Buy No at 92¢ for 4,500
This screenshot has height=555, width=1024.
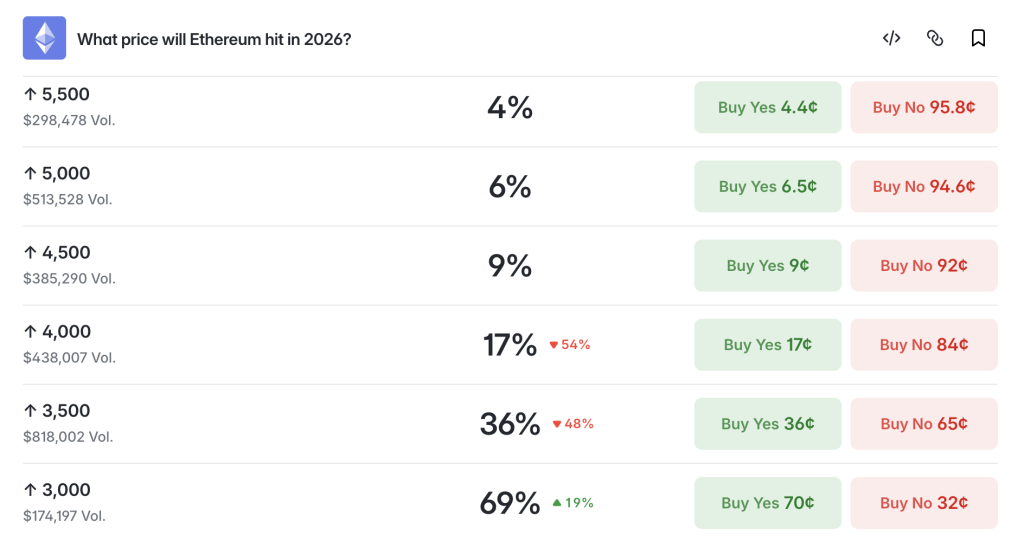click(x=923, y=265)
